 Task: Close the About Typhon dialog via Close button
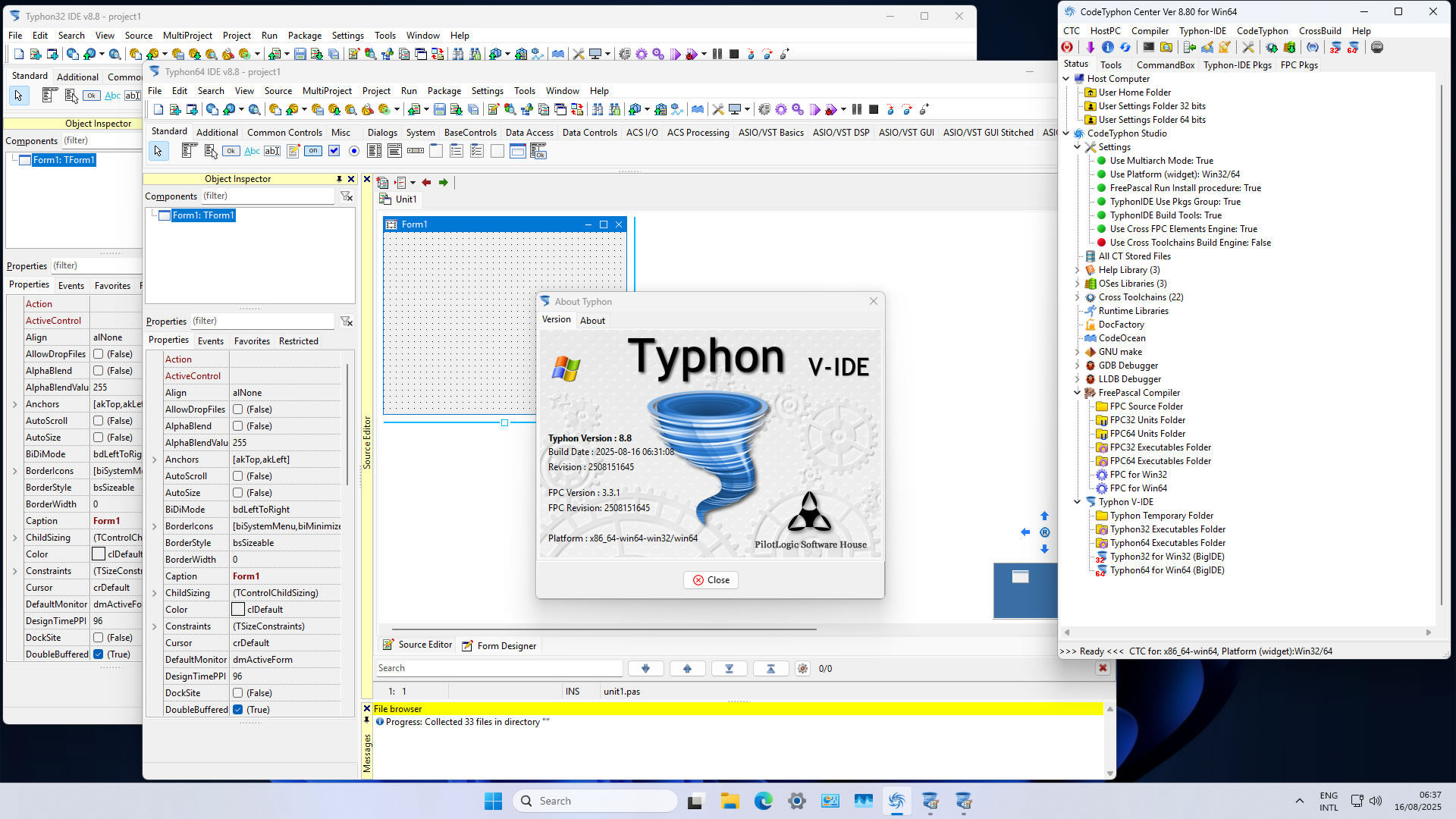711,580
